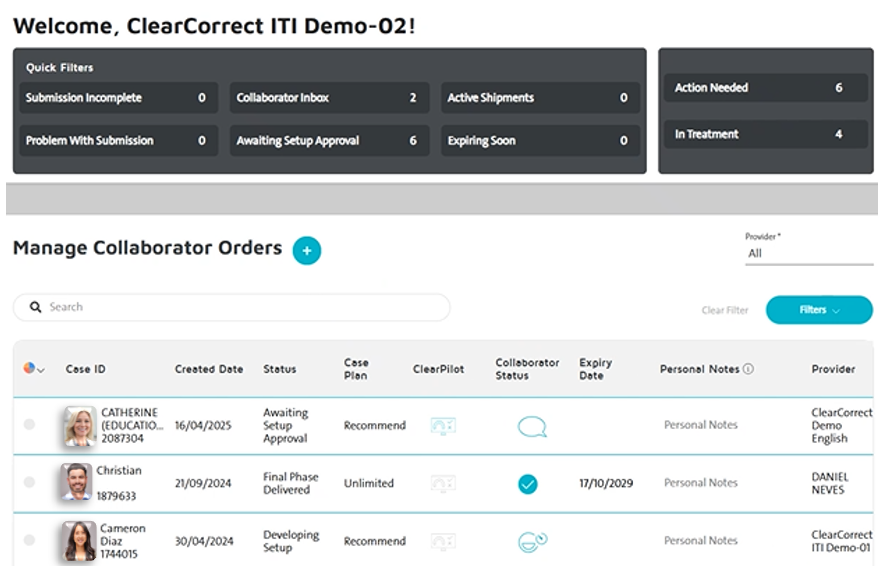Select row radio for Christian case 1879633
Screen dimensions: 878x566
[30, 482]
